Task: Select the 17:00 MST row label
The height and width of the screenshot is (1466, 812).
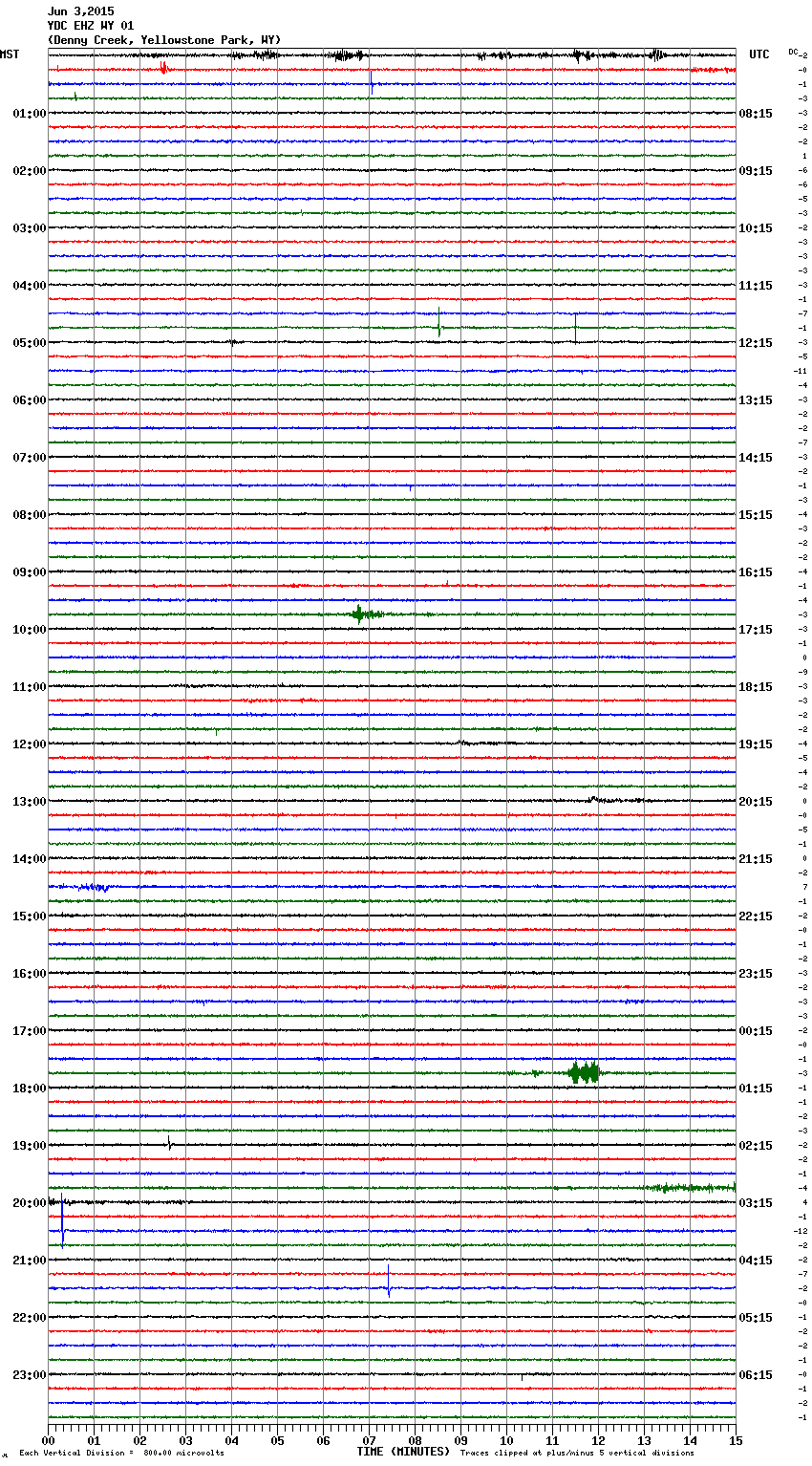Action: pos(30,1031)
